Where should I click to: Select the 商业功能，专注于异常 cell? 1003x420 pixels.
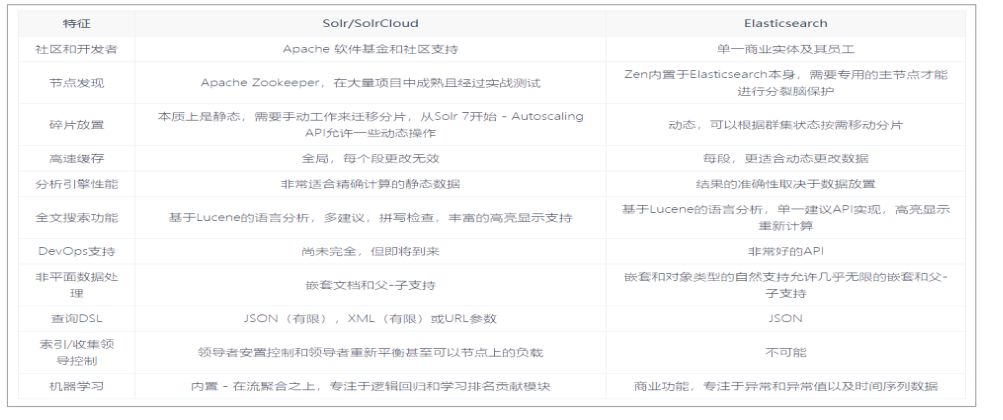tap(786, 386)
